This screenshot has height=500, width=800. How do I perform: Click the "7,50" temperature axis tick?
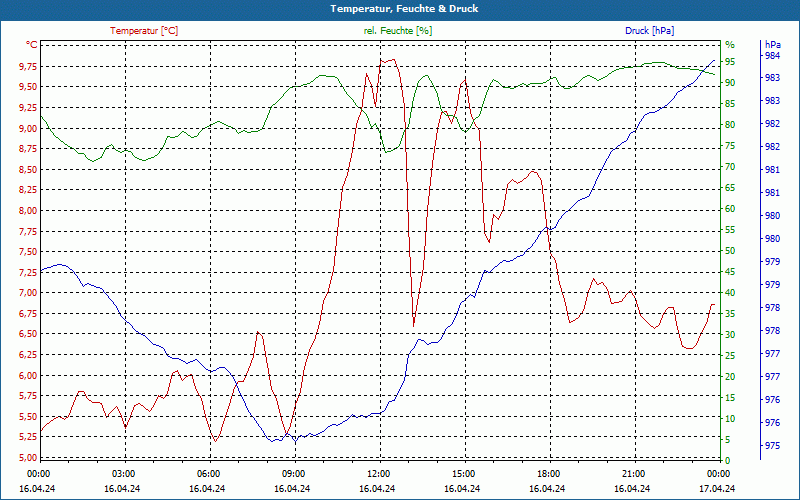(29, 252)
